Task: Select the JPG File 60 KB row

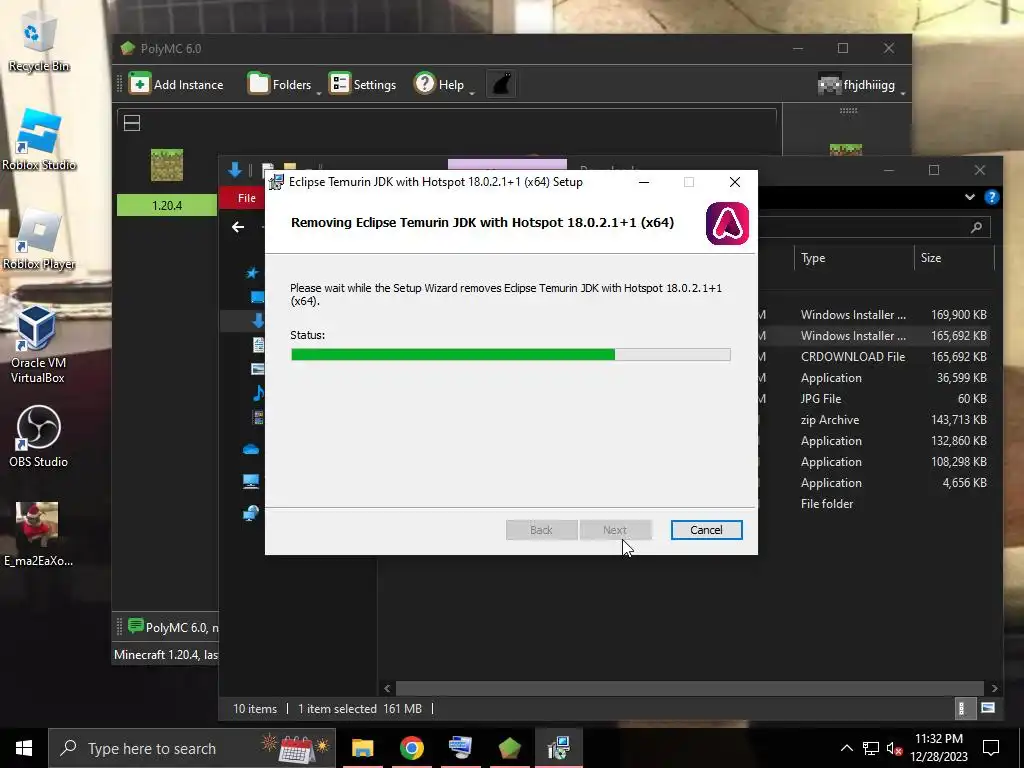Action: pos(874,398)
